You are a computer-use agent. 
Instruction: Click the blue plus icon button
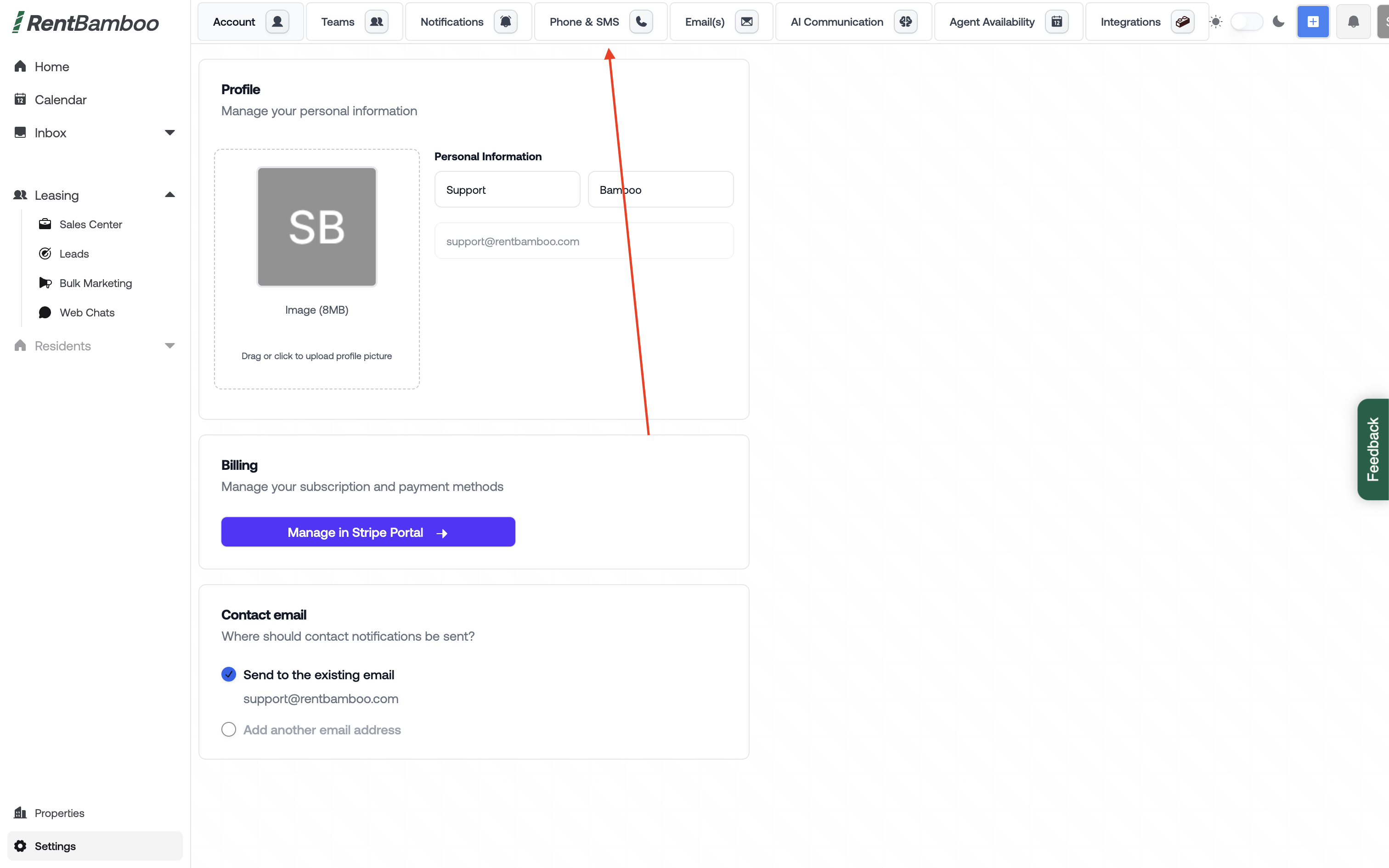(1313, 22)
